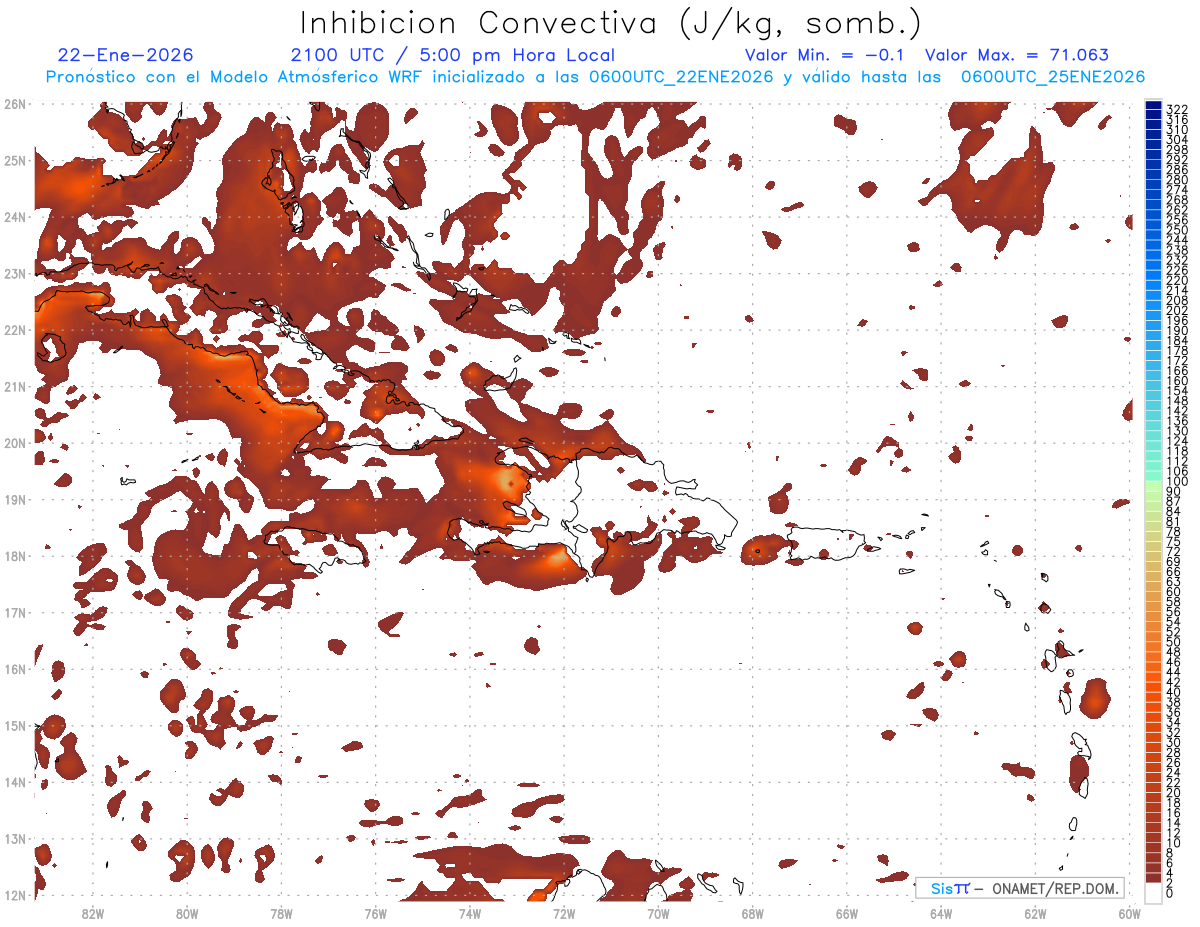Click the '80W' longitude label

click(187, 913)
